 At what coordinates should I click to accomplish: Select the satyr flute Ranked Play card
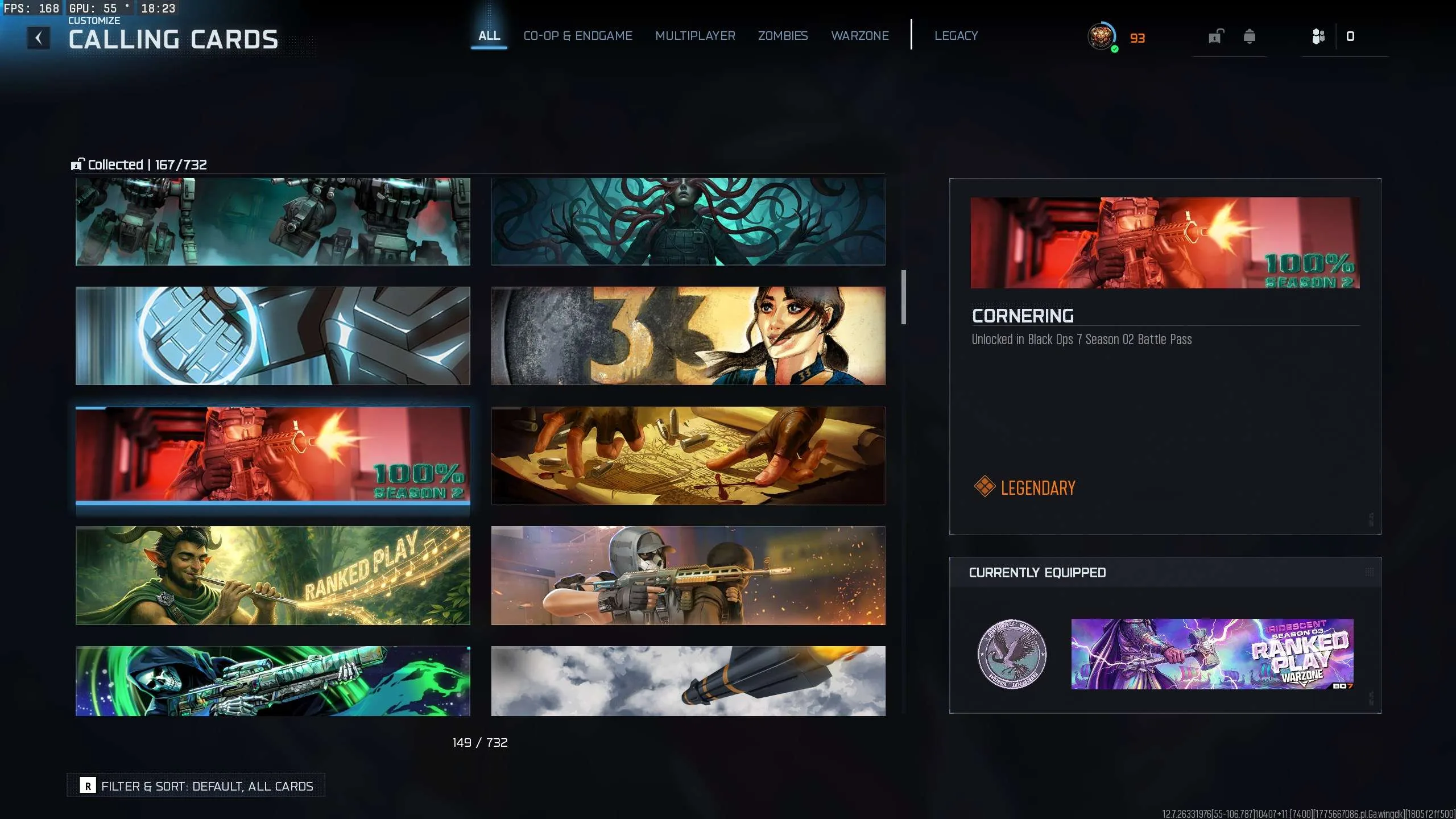(273, 576)
